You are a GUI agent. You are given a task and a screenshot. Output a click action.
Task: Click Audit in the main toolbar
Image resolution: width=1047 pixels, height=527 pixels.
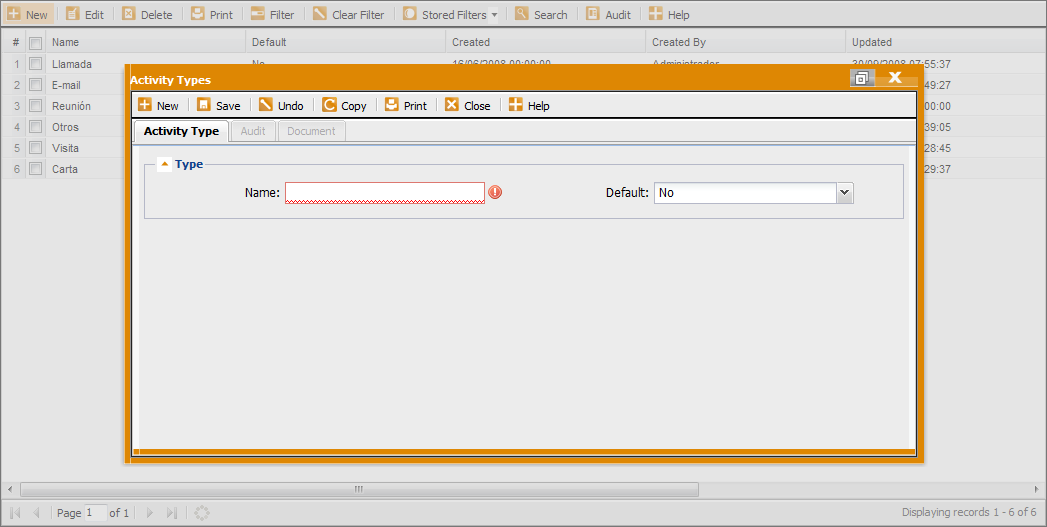608,14
